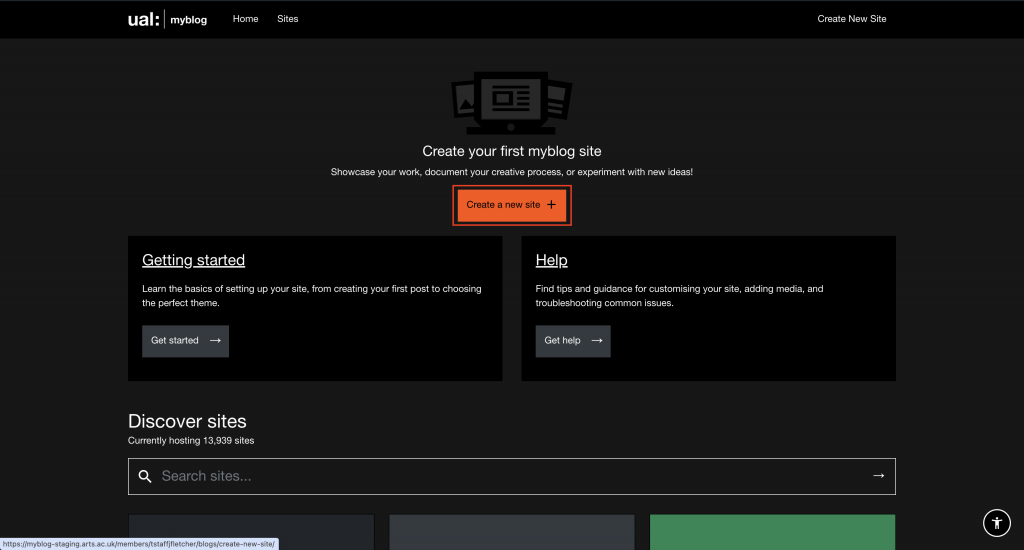Open the grey middle site card thumbnail
Viewport: 1024px width, 550px height.
[x=511, y=532]
